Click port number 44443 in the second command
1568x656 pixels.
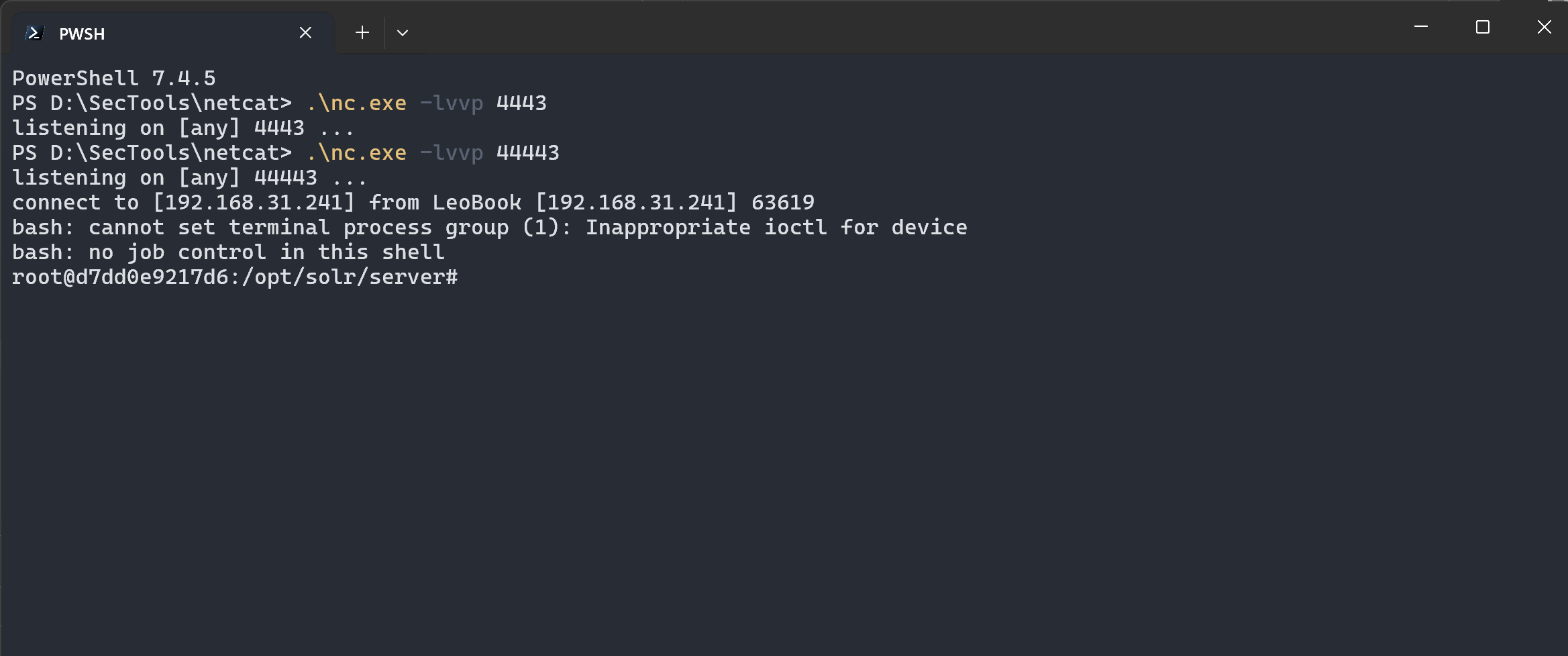click(x=527, y=153)
